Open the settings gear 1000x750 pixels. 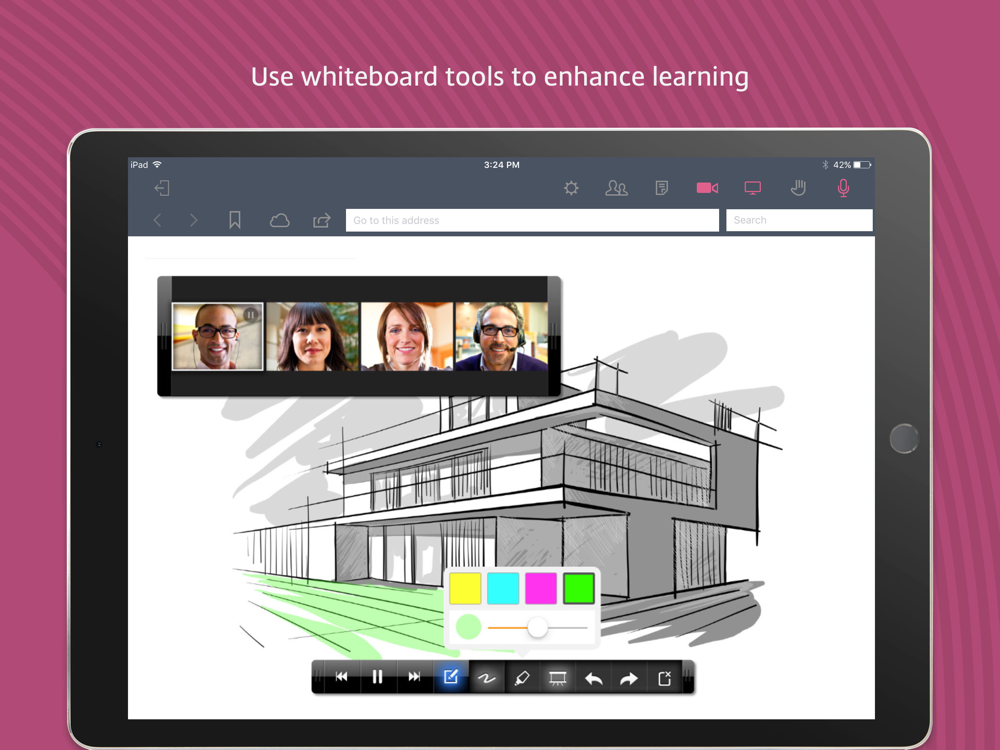pos(571,188)
